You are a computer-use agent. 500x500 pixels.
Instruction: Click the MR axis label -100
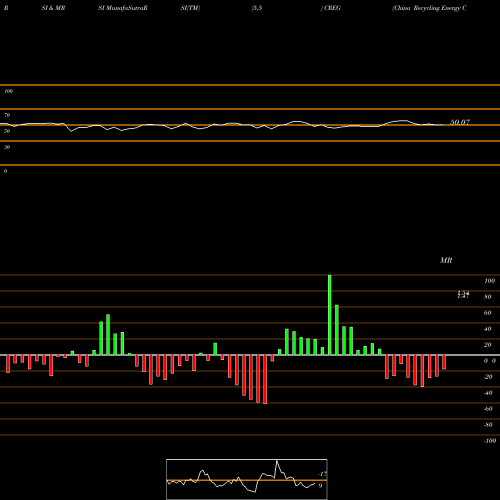pyautogui.click(x=490, y=441)
